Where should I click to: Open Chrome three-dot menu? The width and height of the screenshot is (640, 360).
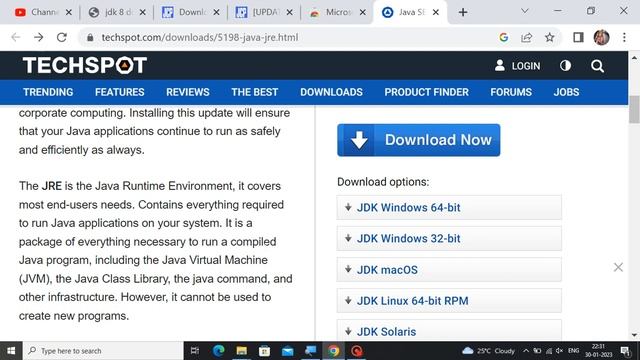click(624, 38)
